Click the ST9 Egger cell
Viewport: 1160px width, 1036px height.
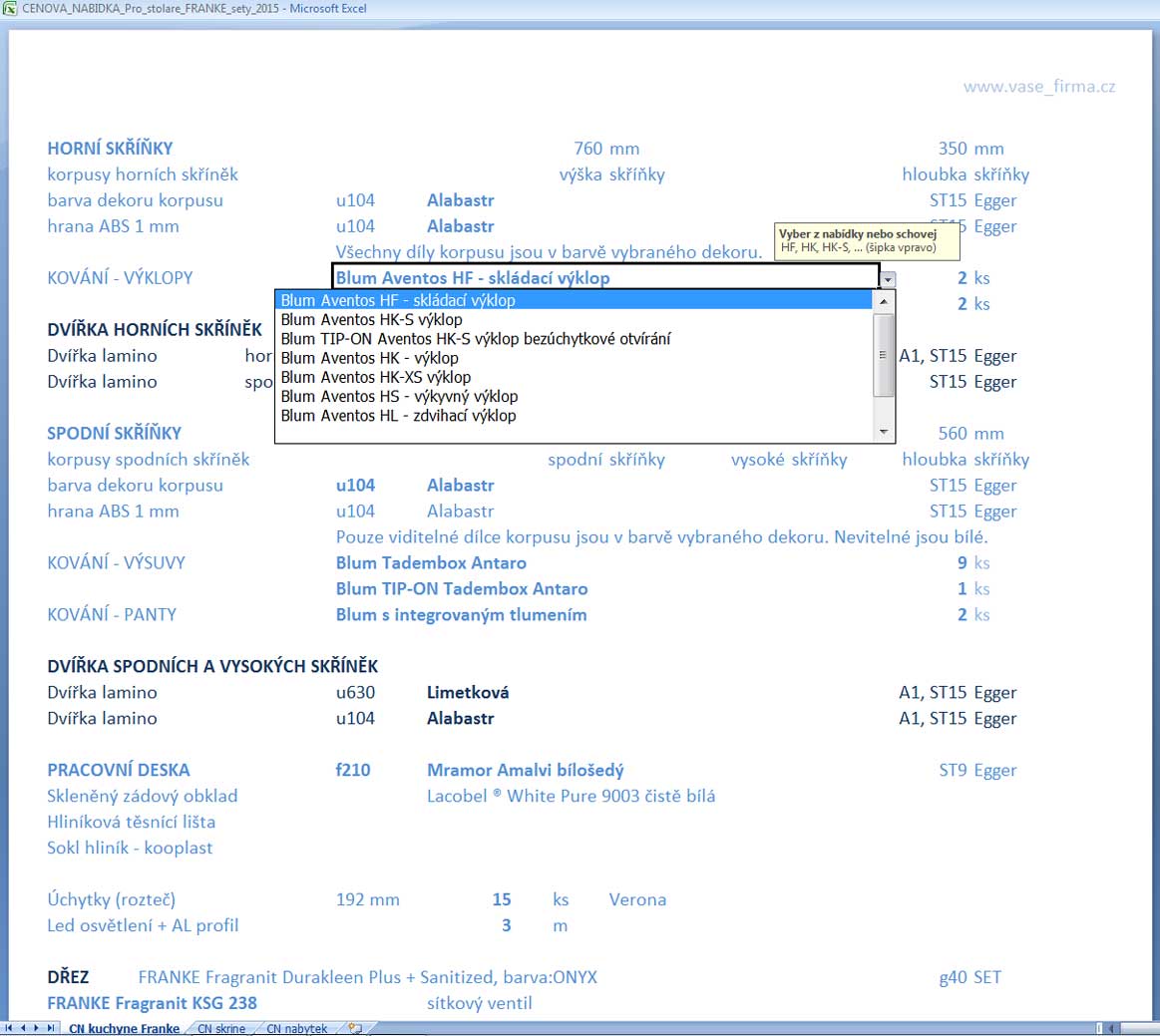click(x=977, y=770)
